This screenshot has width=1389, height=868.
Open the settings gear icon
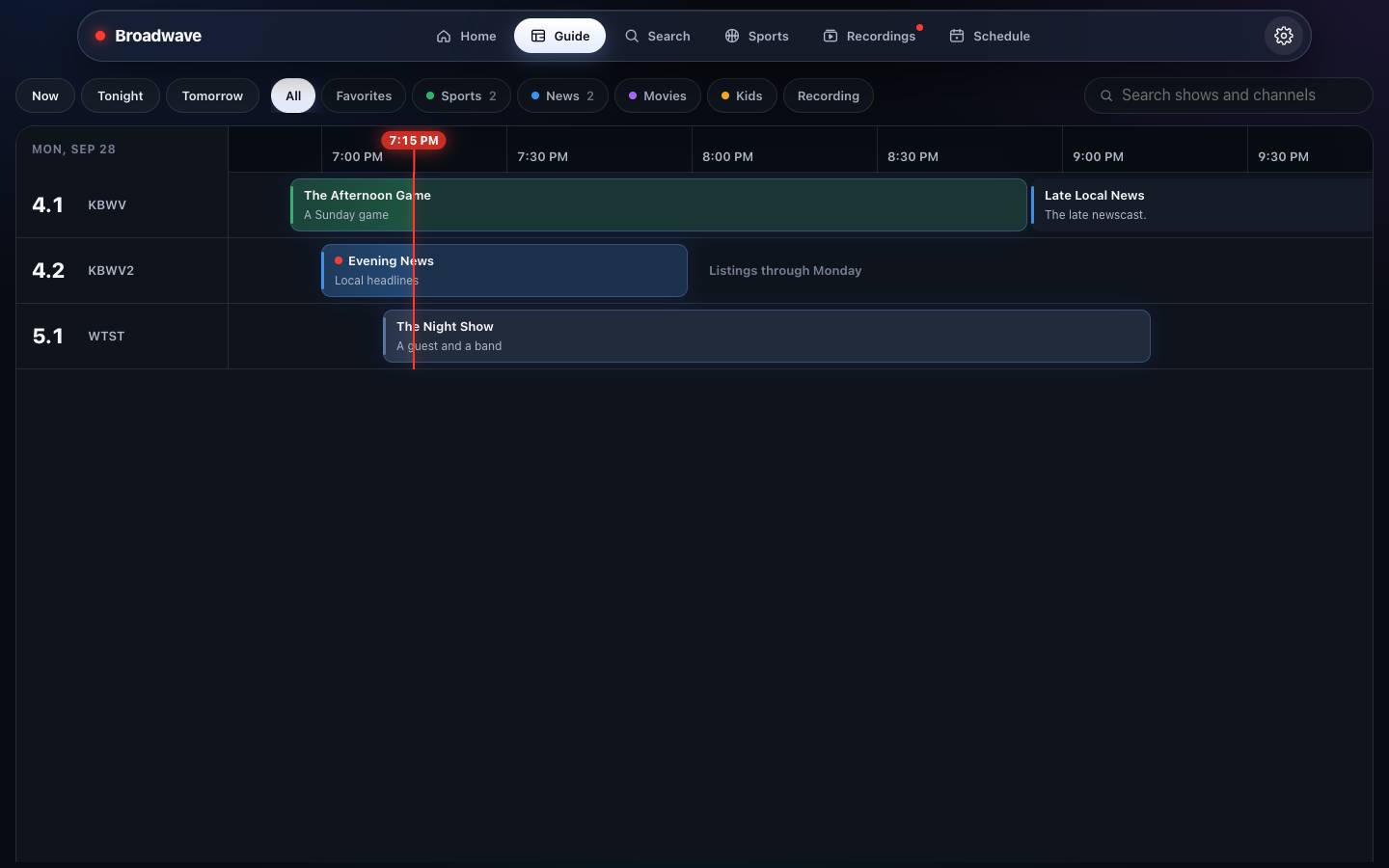1283,36
